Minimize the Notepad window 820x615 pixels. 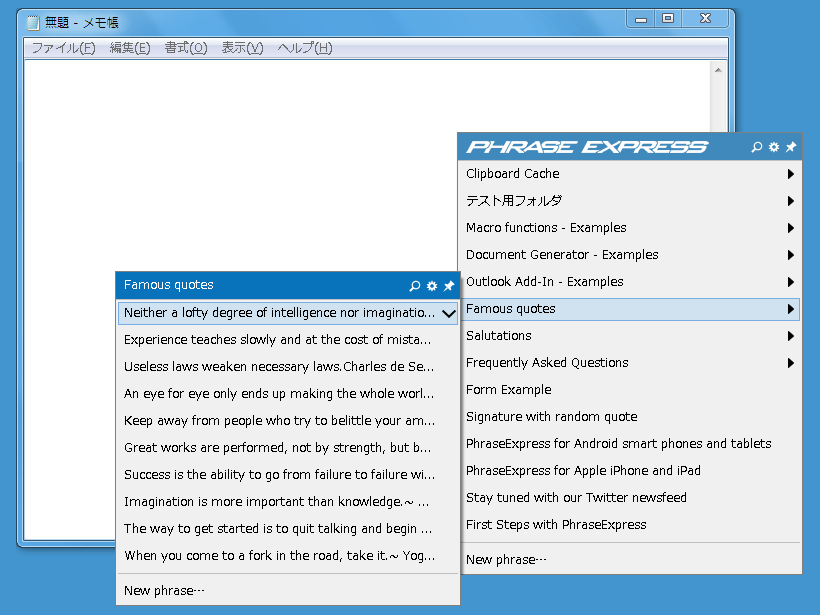click(641, 19)
